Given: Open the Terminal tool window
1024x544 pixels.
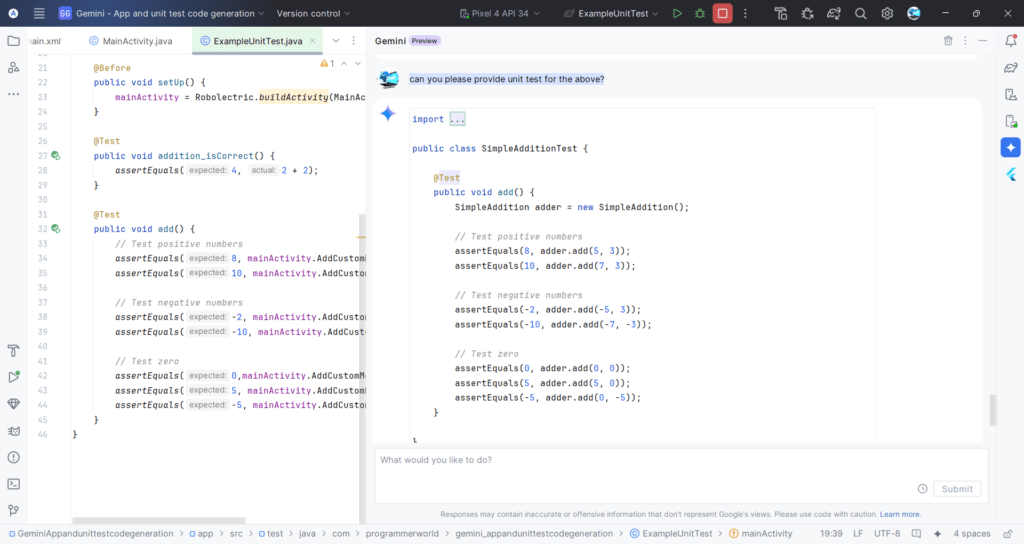Looking at the screenshot, I should pyautogui.click(x=13, y=484).
